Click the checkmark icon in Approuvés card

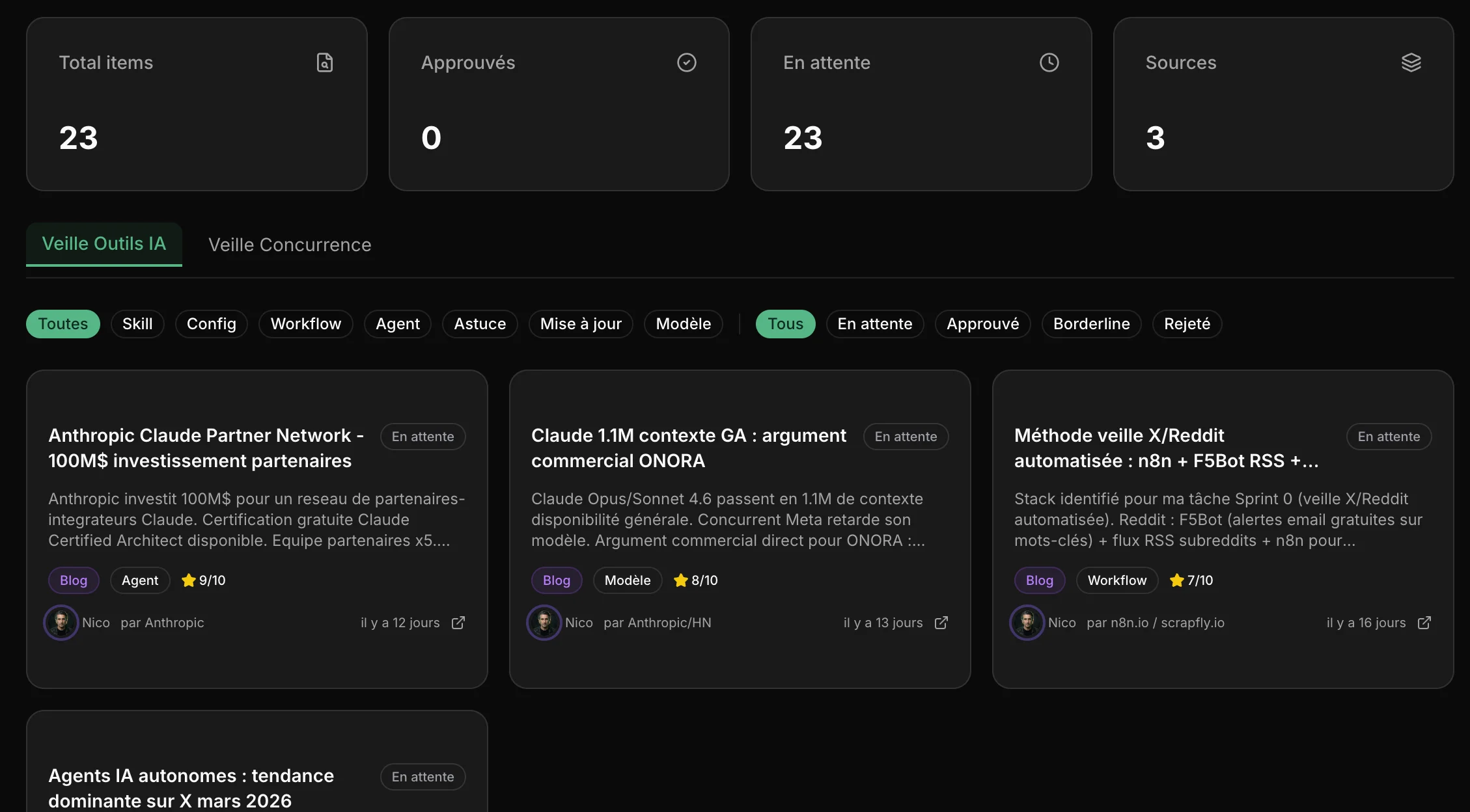point(686,62)
